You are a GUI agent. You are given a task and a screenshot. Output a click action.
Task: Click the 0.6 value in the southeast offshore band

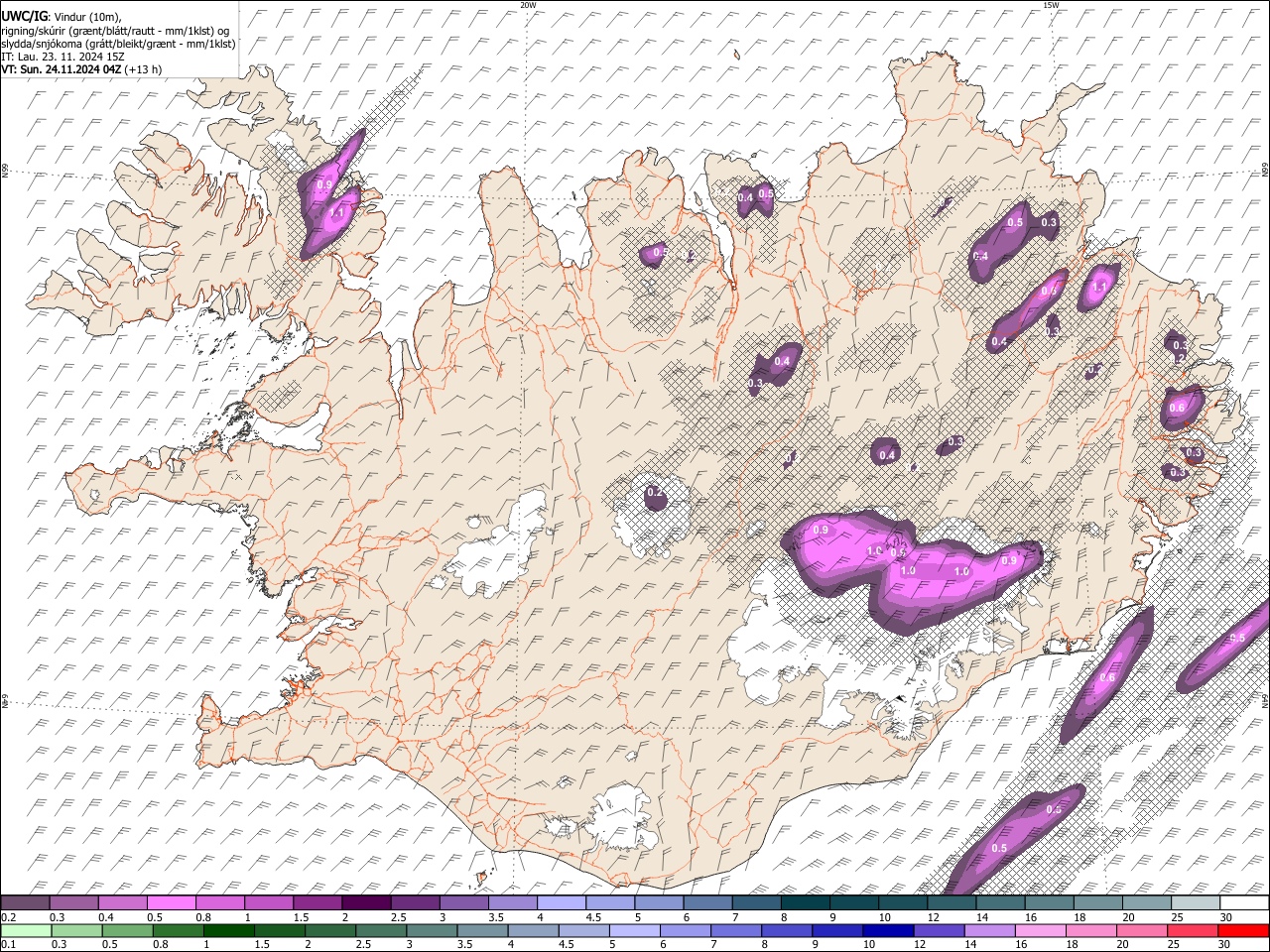pos(1107,678)
